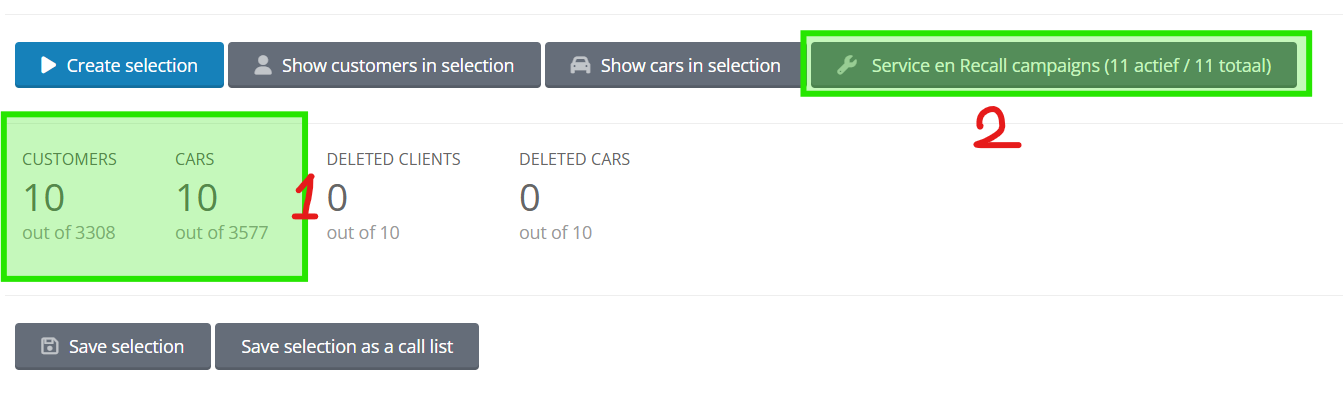This screenshot has width=1343, height=399.
Task: Select the DELETED CARS label
Action: point(575,159)
